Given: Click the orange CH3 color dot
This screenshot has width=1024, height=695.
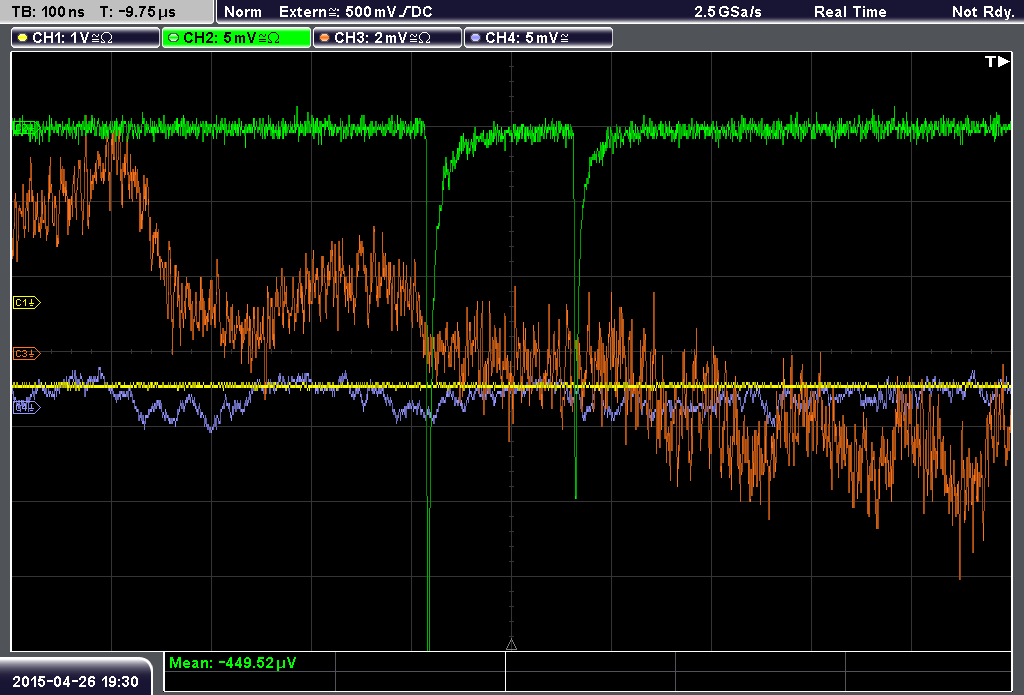Looking at the screenshot, I should [325, 38].
